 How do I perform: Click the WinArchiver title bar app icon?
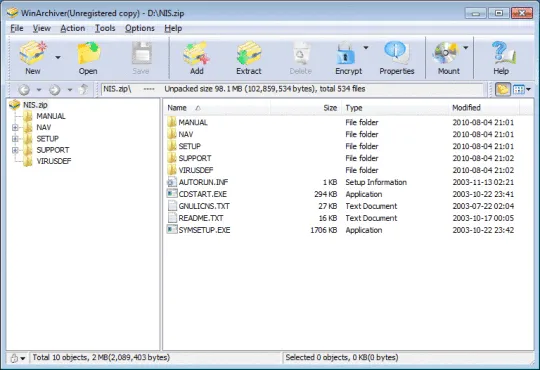(x=12, y=13)
